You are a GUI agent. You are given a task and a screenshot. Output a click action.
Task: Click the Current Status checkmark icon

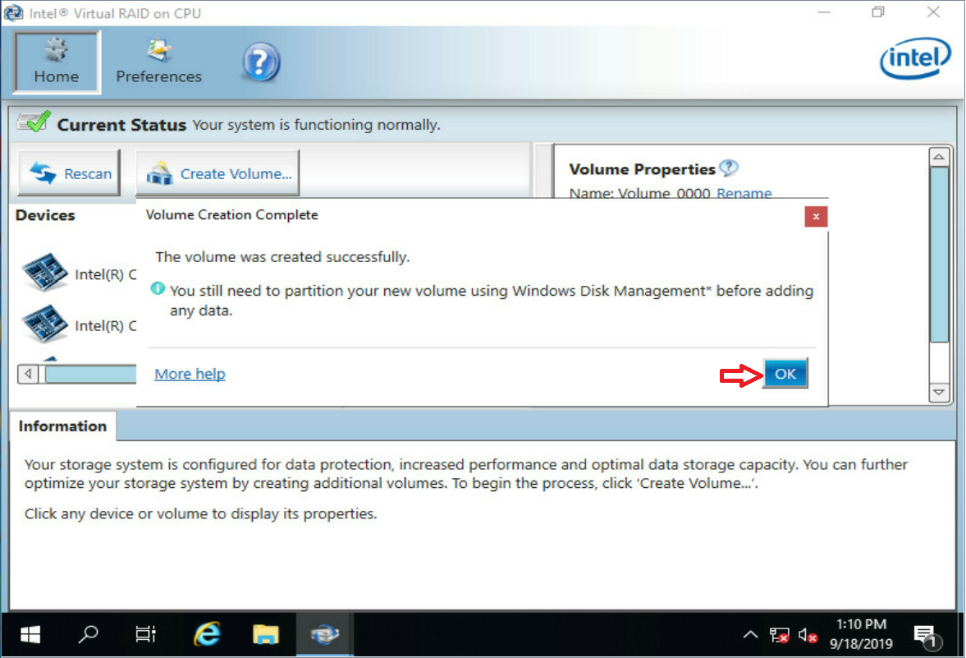coord(34,122)
